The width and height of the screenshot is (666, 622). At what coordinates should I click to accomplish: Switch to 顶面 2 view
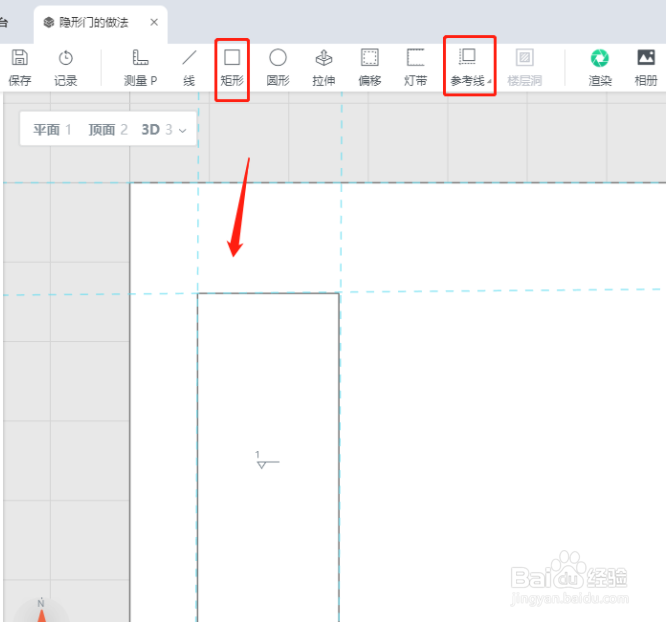[108, 129]
